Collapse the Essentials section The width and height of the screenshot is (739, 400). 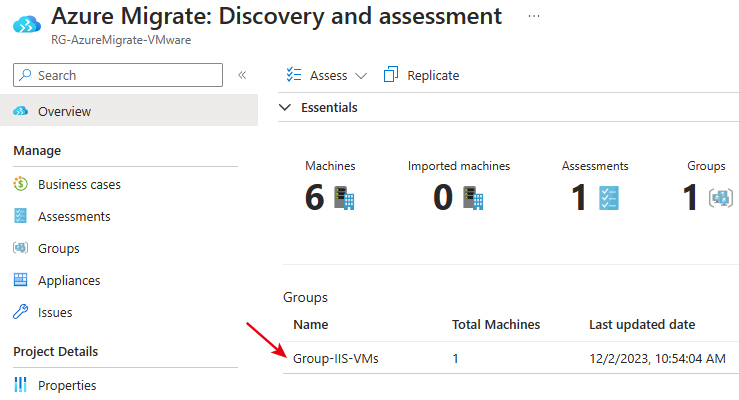click(x=285, y=107)
